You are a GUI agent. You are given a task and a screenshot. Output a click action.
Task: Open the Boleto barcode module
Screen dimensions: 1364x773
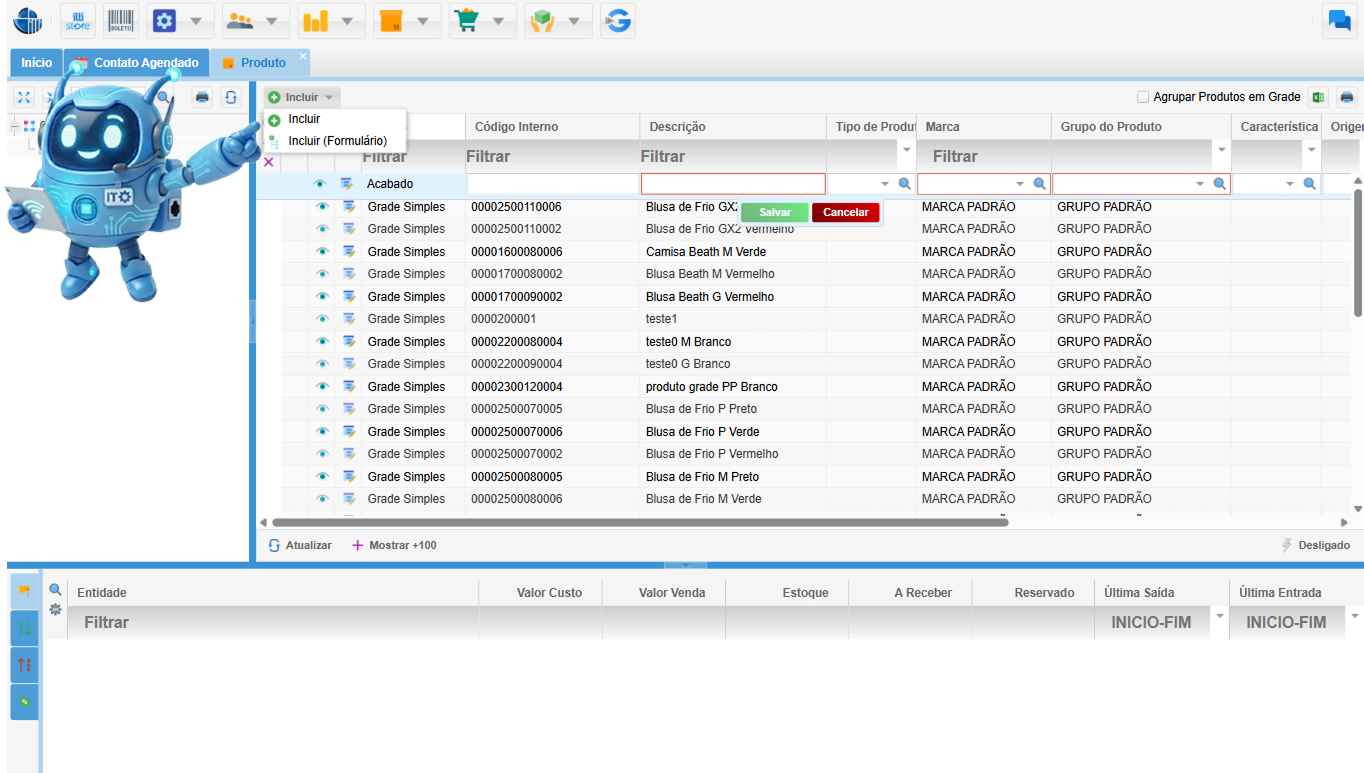pyautogui.click(x=121, y=21)
